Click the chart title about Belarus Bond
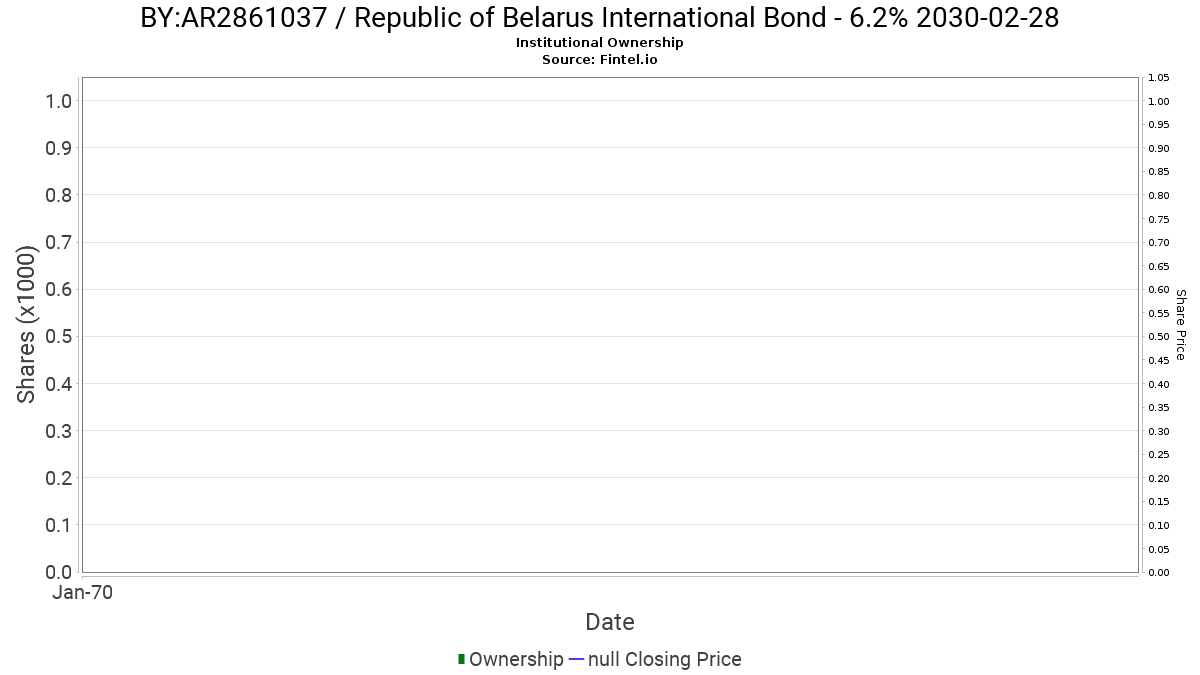This screenshot has height=675, width=1200. tap(600, 18)
